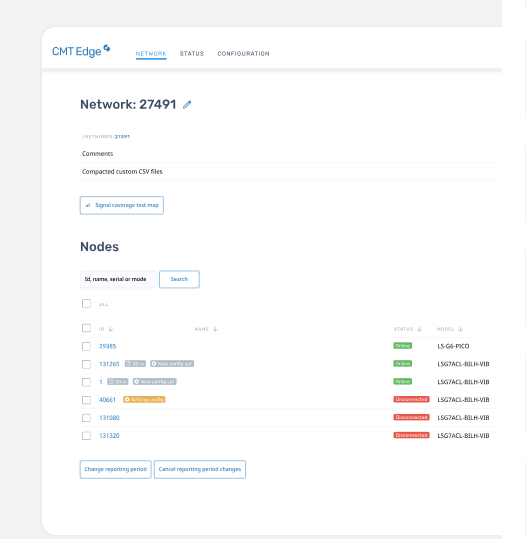The image size is (526, 539).
Task: Click New config set badge on node 131265
Action: pos(172,364)
